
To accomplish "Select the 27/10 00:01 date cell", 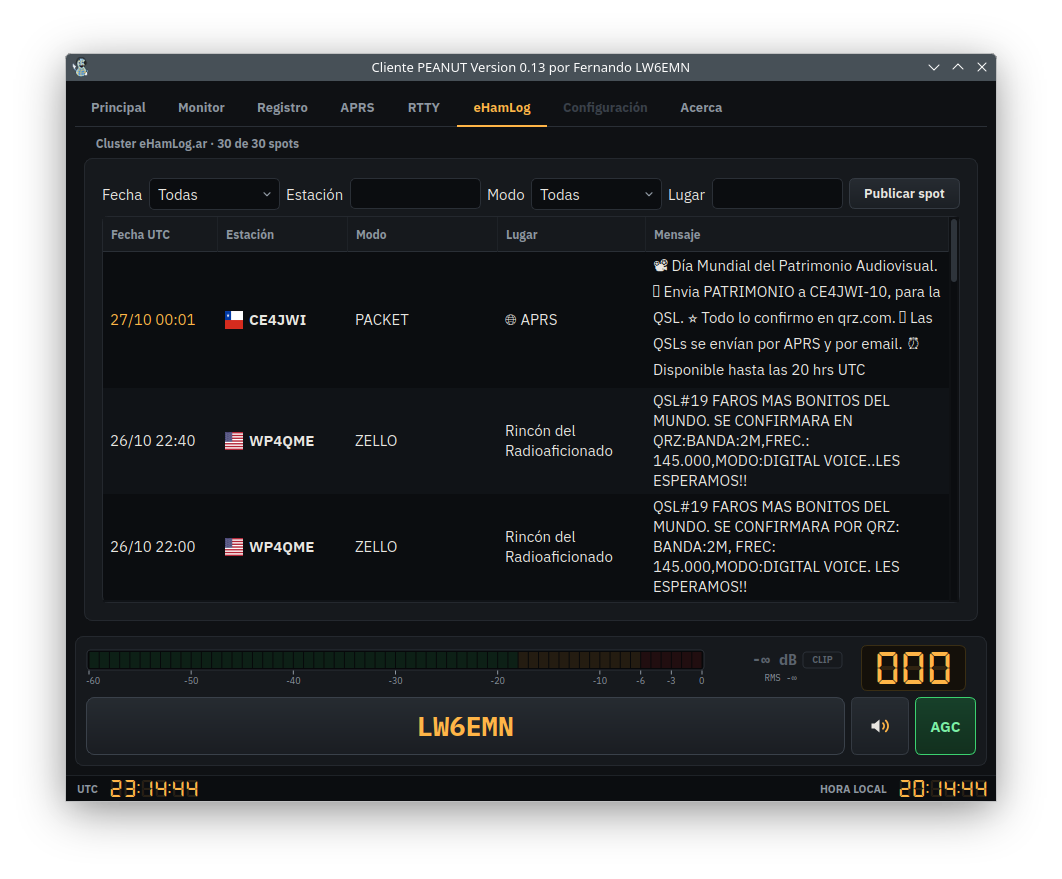I will 153,320.
